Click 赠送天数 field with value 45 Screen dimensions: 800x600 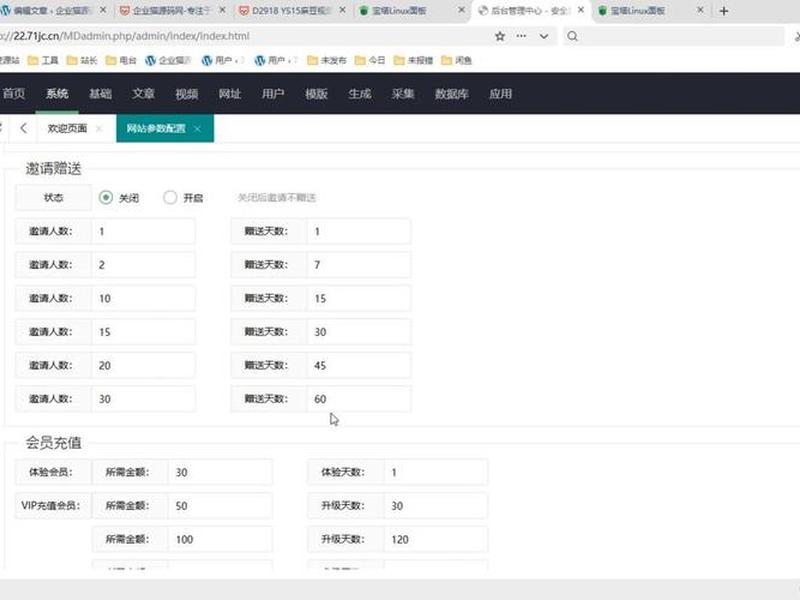359,365
